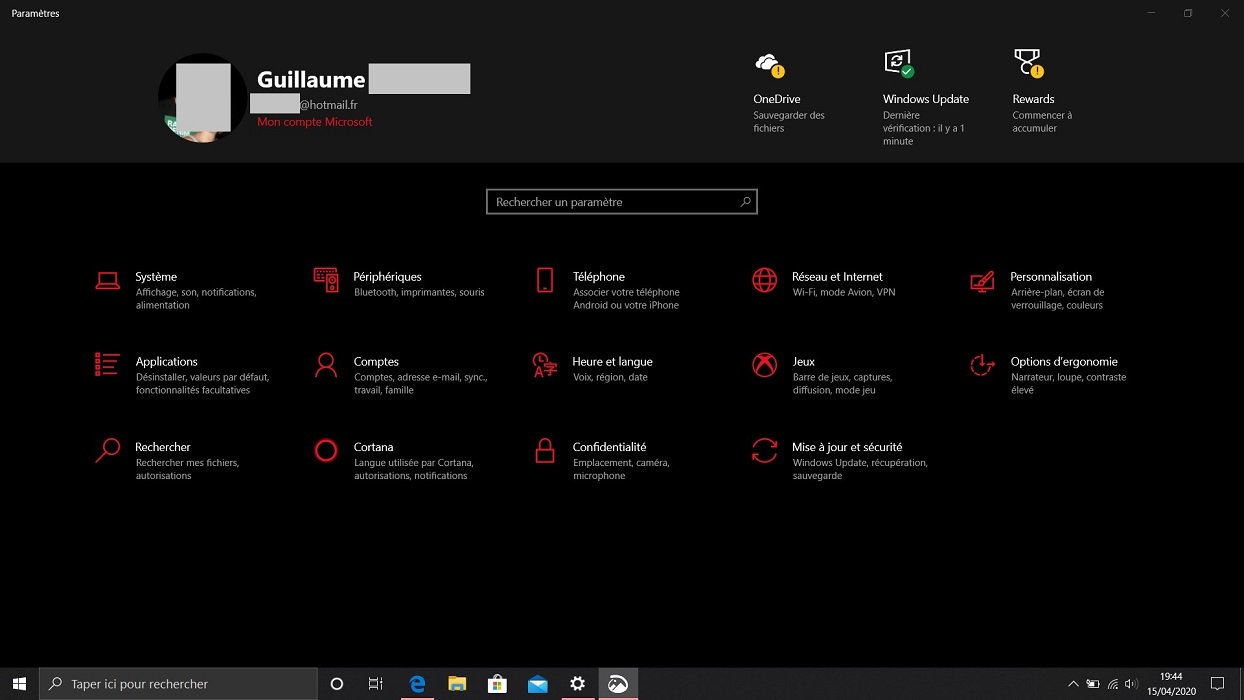
Task: Click in the Rechercher un paramètre field
Action: pyautogui.click(x=622, y=202)
